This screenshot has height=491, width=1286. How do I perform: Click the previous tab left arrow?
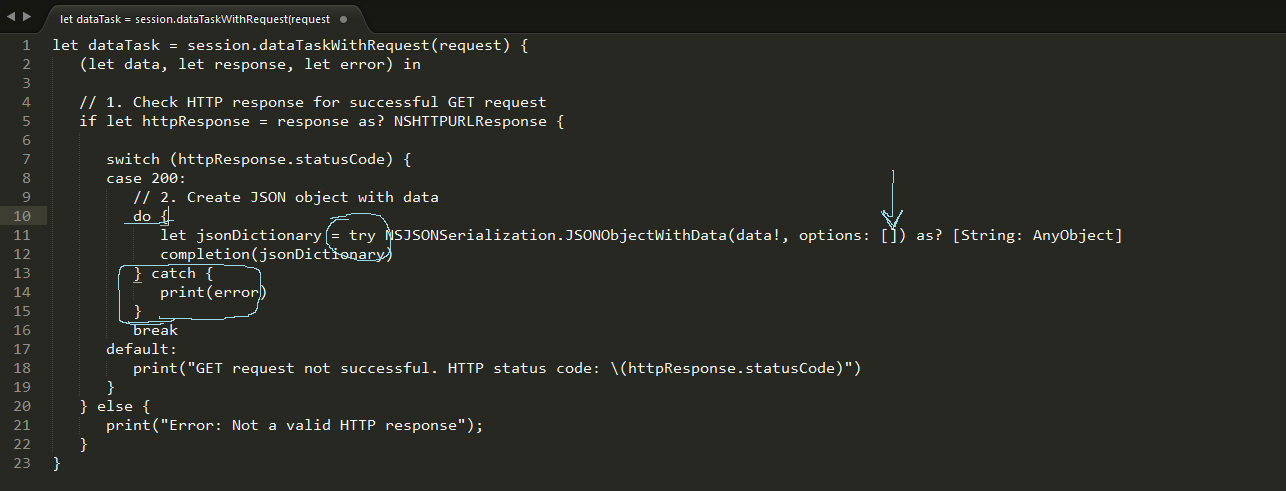(11, 18)
